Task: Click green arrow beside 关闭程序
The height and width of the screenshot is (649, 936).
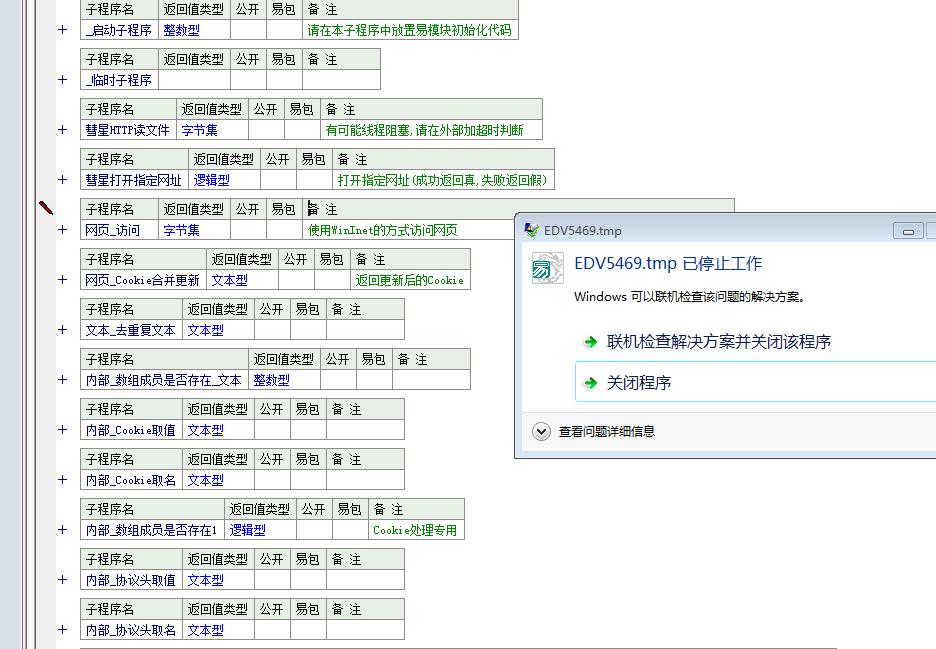Action: (x=590, y=383)
